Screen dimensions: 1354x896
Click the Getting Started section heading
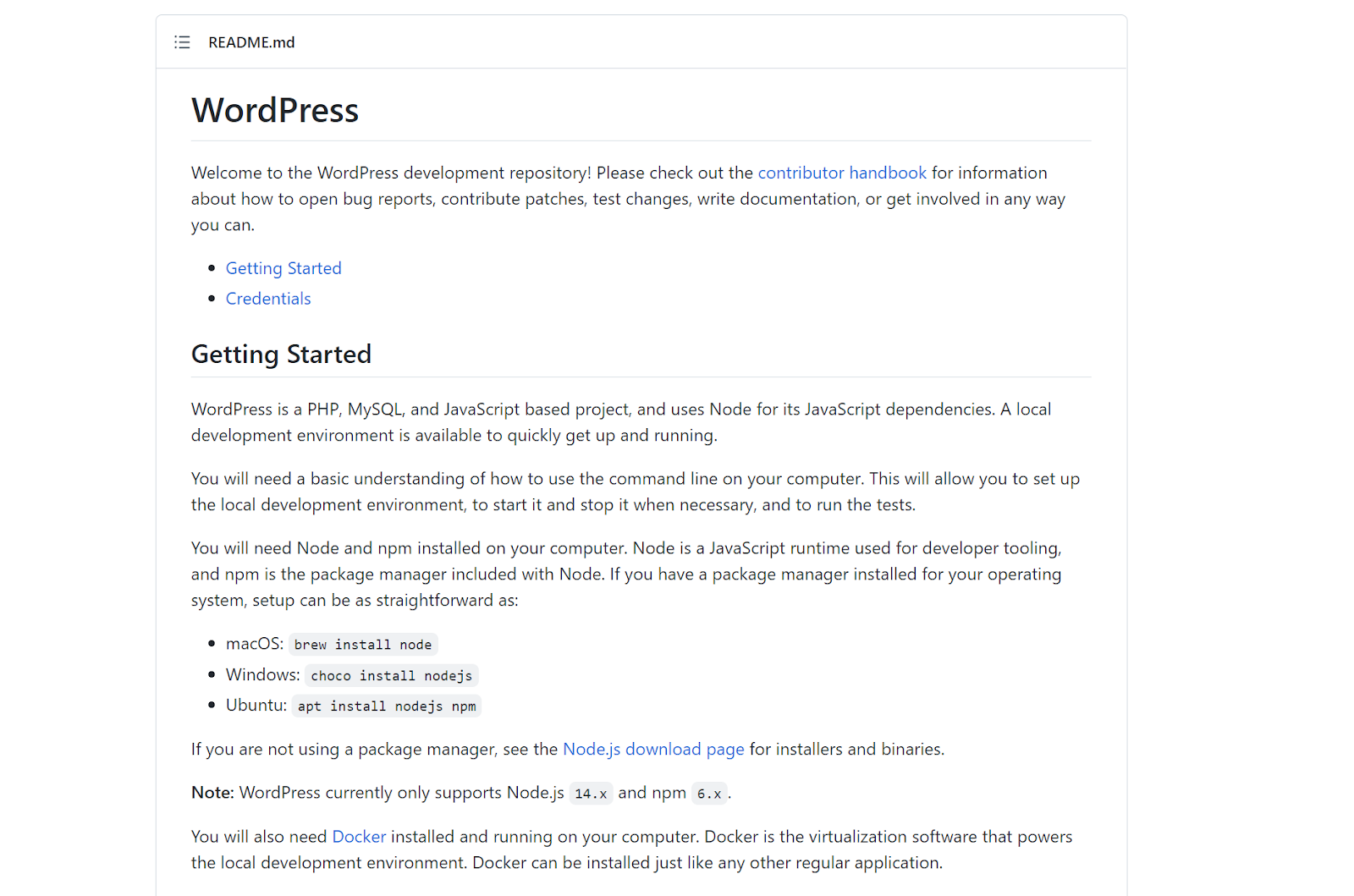pyautogui.click(x=281, y=354)
